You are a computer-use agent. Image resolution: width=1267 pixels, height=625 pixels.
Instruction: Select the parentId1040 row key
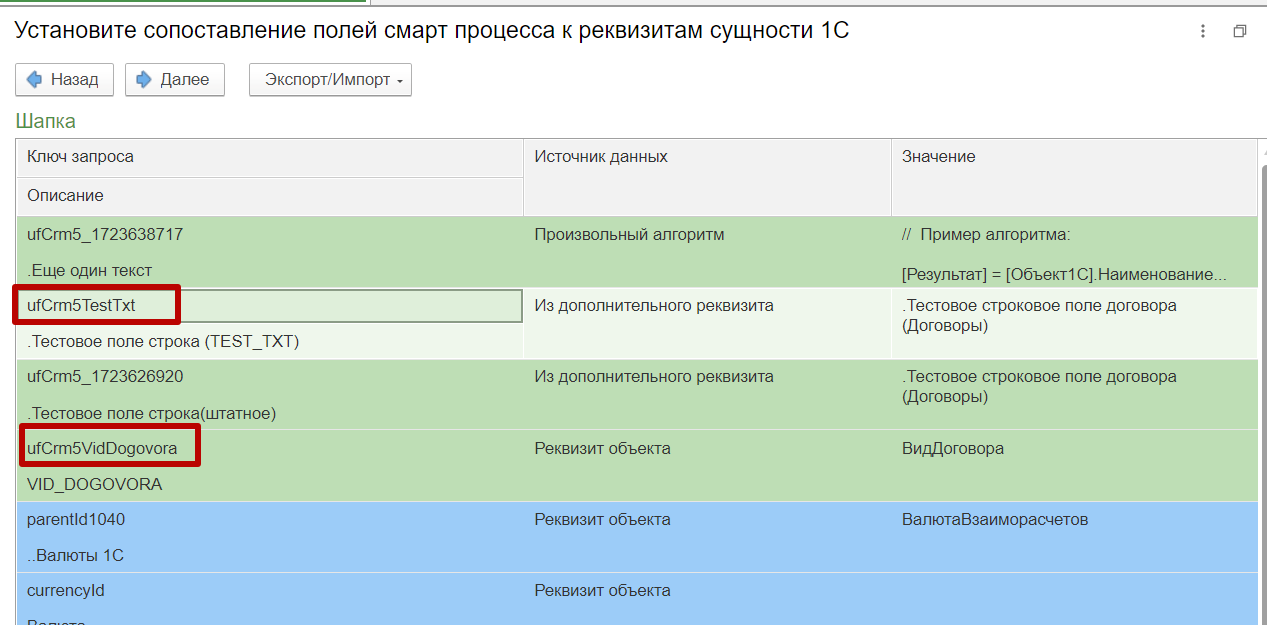(x=76, y=519)
